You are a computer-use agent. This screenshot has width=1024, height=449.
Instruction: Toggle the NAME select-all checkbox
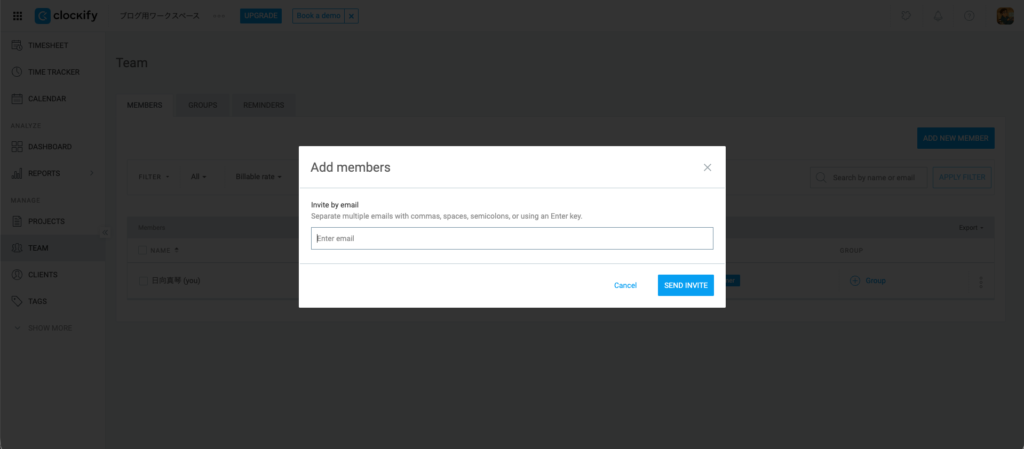point(141,250)
